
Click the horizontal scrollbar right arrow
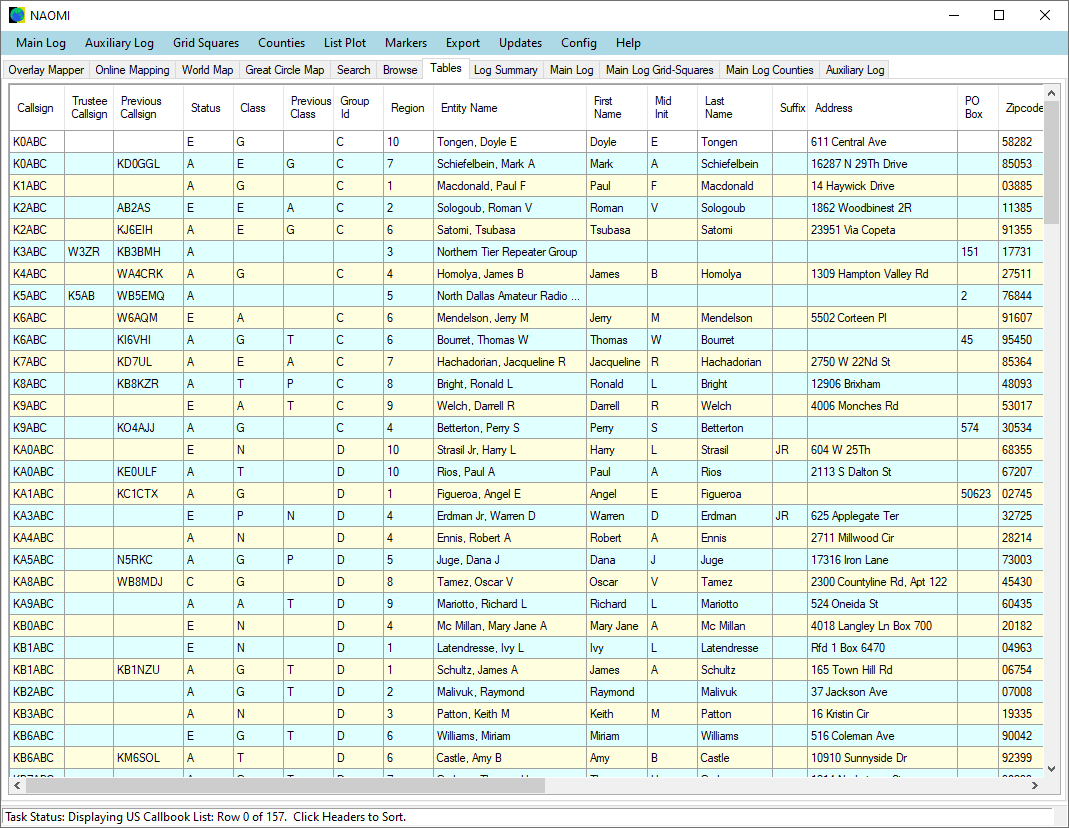(1035, 785)
